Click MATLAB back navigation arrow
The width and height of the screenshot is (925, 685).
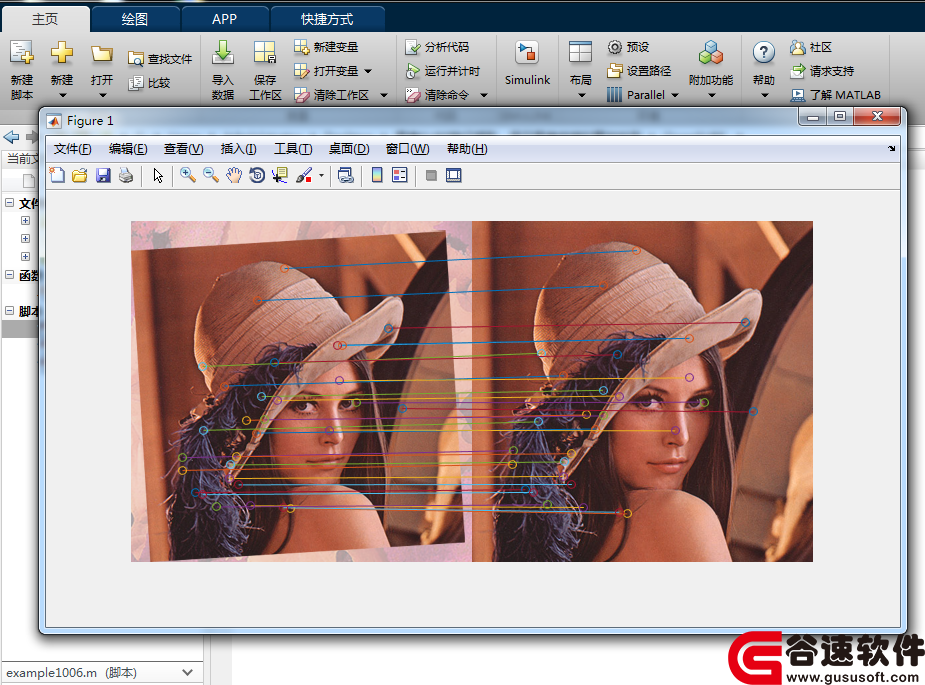(x=11, y=137)
